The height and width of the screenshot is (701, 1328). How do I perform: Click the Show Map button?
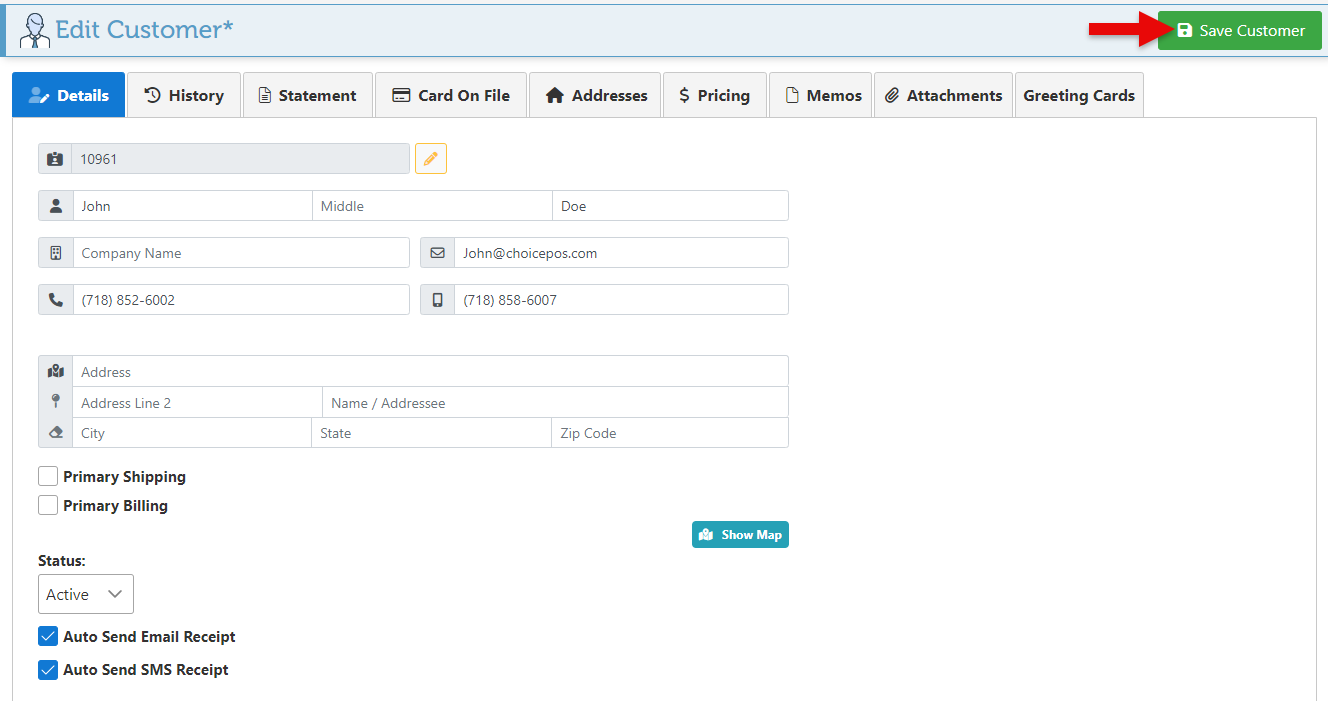[740, 535]
